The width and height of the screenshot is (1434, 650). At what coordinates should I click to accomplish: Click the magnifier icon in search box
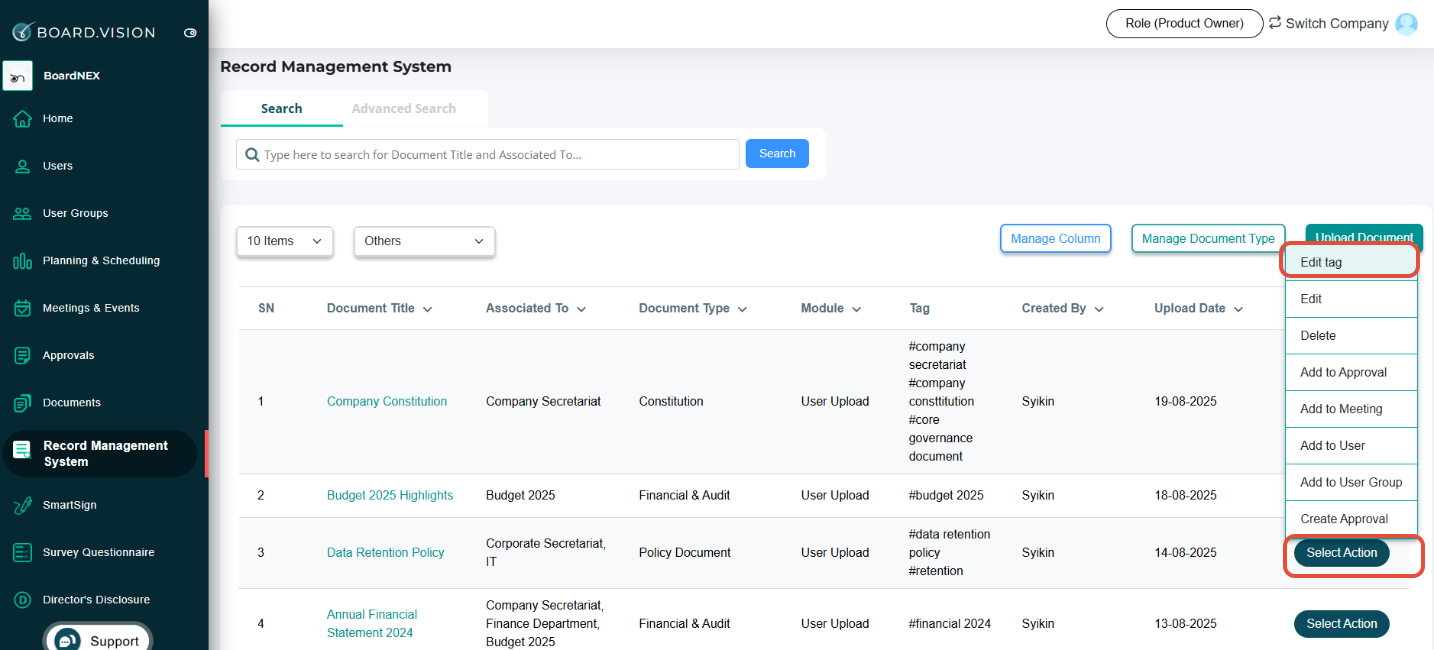(x=252, y=155)
